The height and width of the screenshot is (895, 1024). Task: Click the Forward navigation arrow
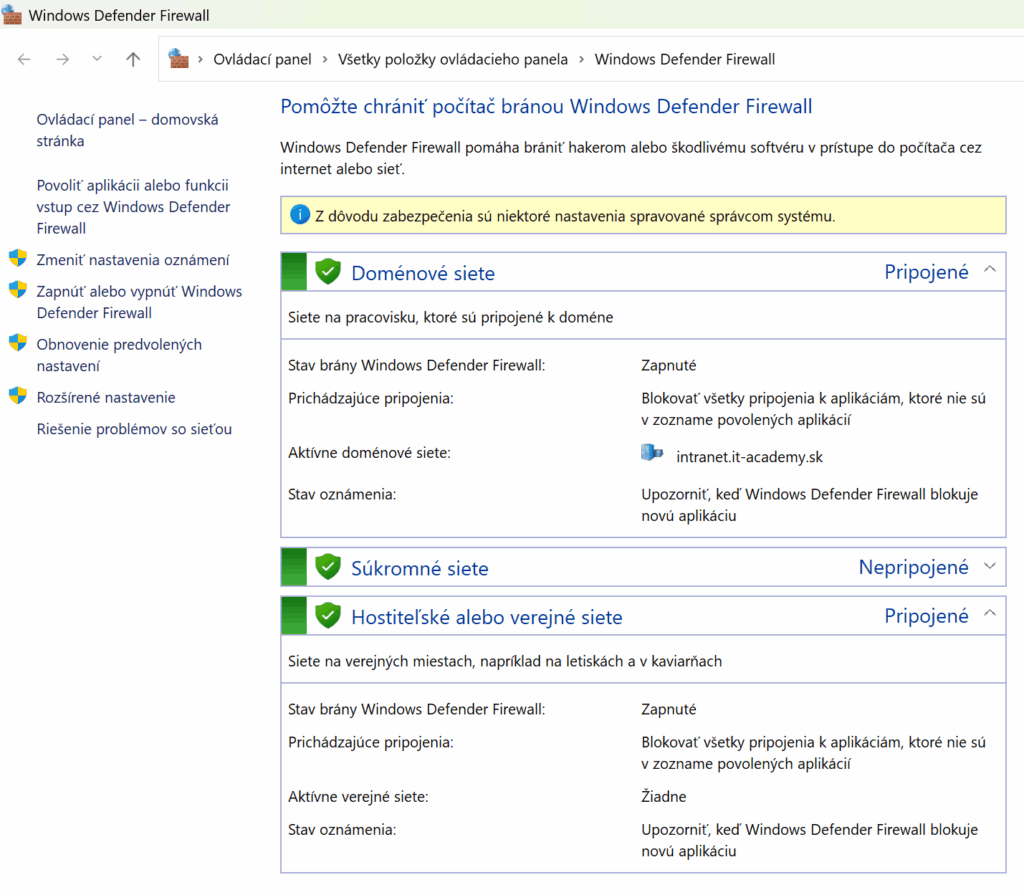pos(63,59)
